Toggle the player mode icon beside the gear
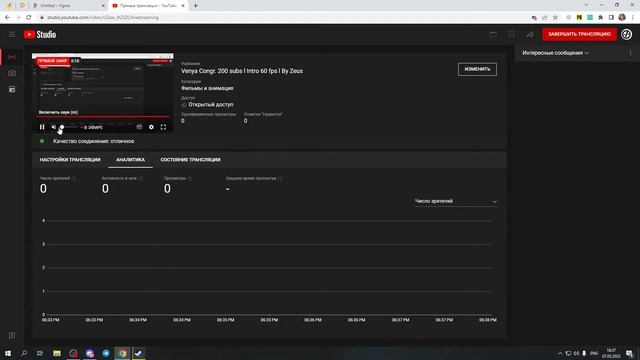 click(x=139, y=127)
